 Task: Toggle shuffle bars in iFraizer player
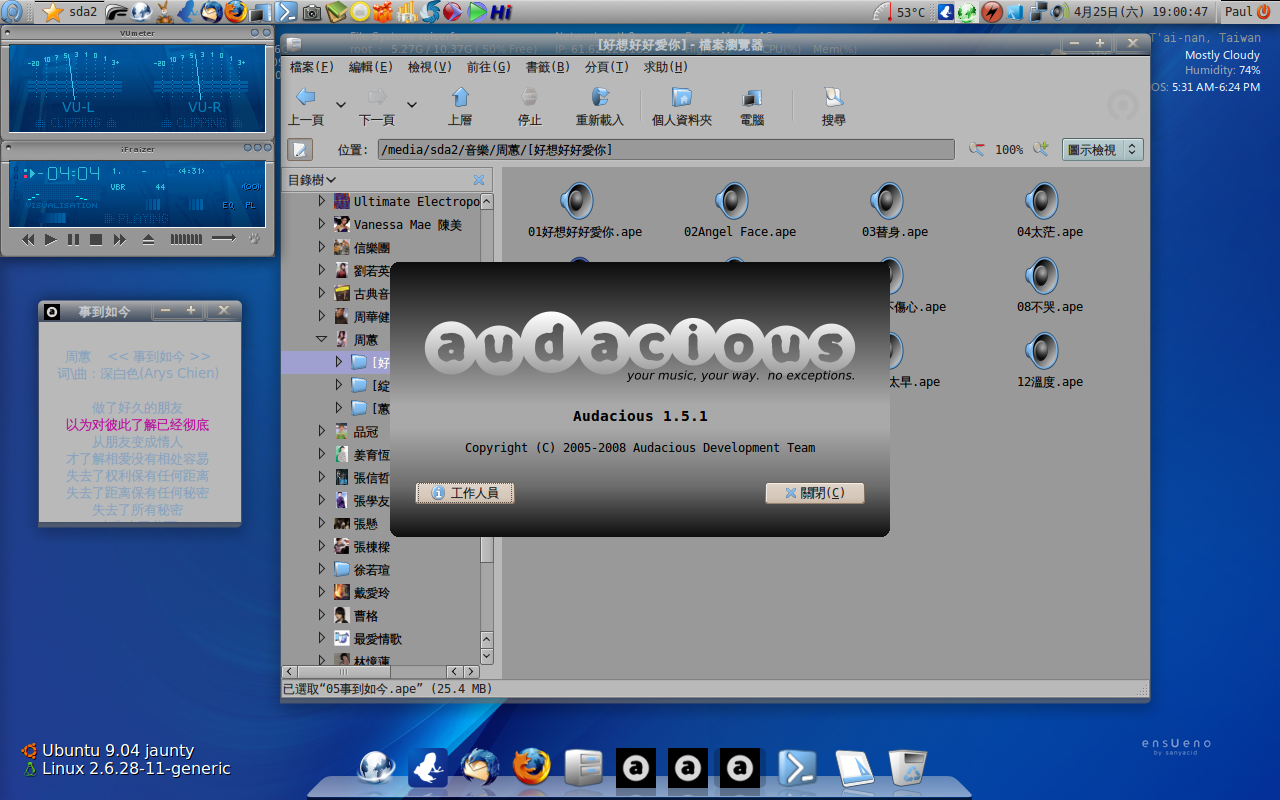(186, 240)
